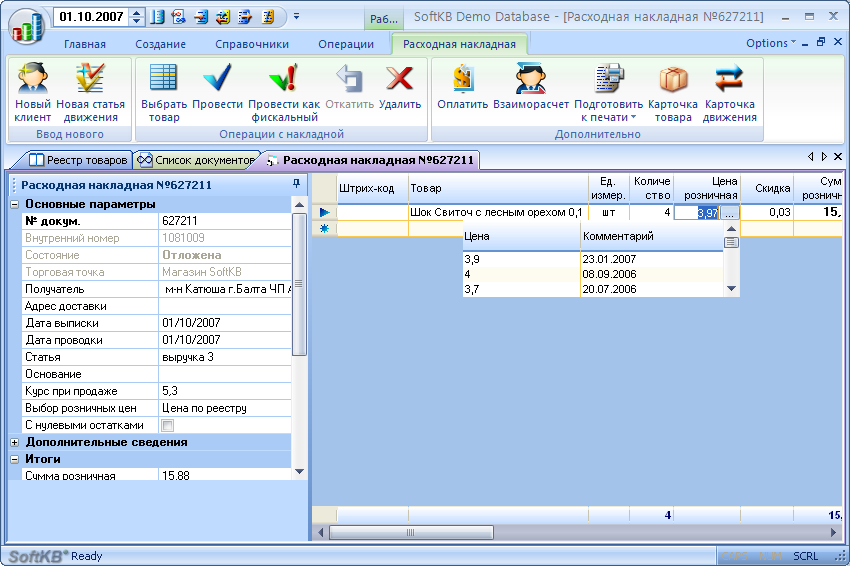The width and height of the screenshot is (850, 566).
Task: Select the Расходная накладная ribbon tab
Action: click(459, 44)
